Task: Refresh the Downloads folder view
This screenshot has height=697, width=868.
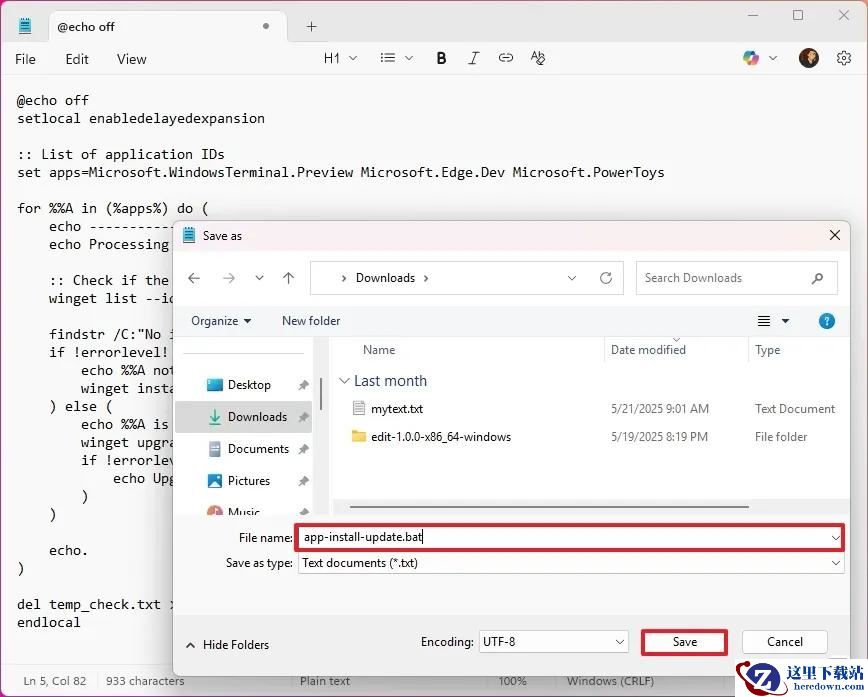Action: (606, 278)
